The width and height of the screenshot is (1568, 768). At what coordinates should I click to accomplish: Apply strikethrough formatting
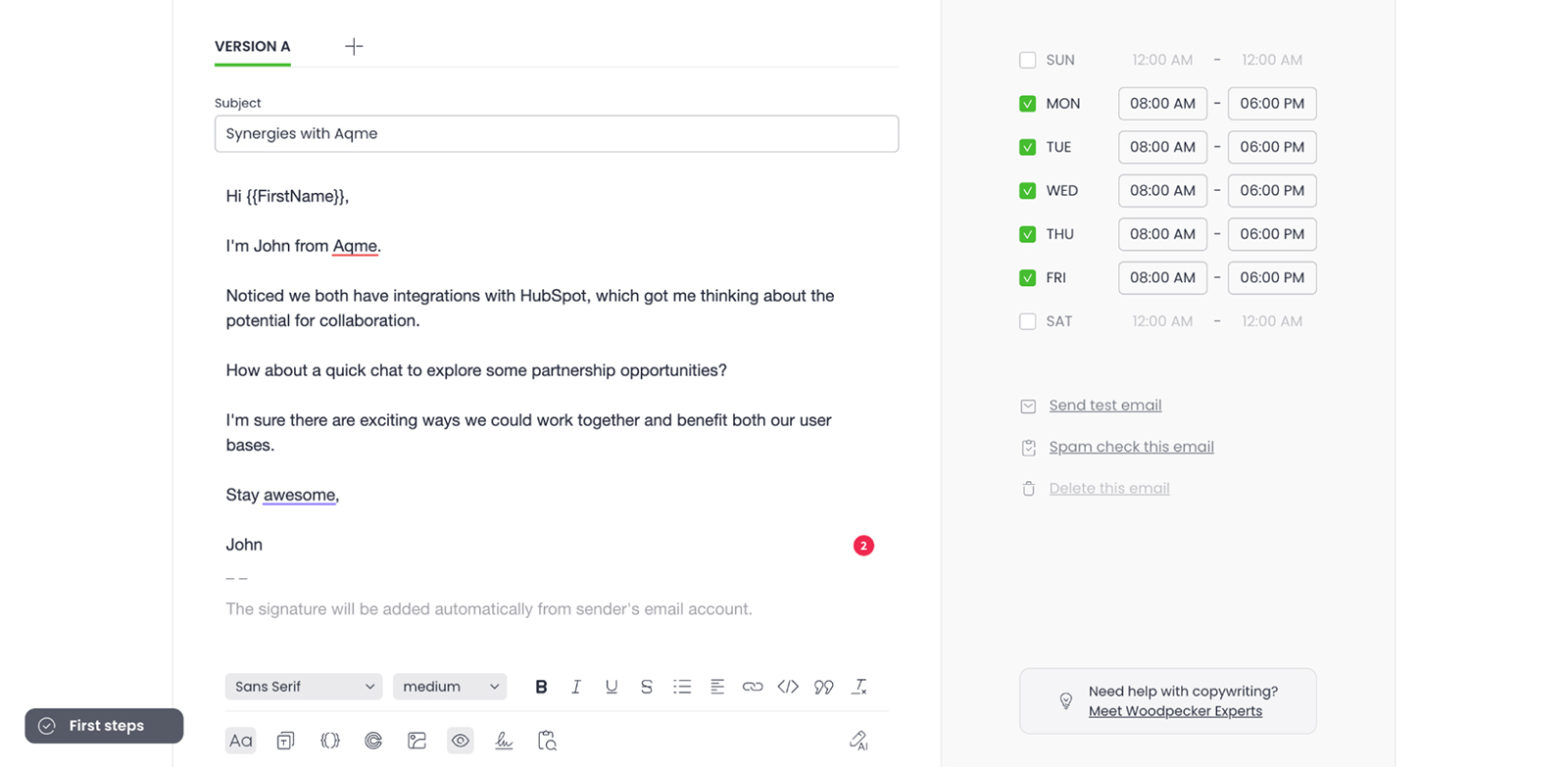(647, 687)
